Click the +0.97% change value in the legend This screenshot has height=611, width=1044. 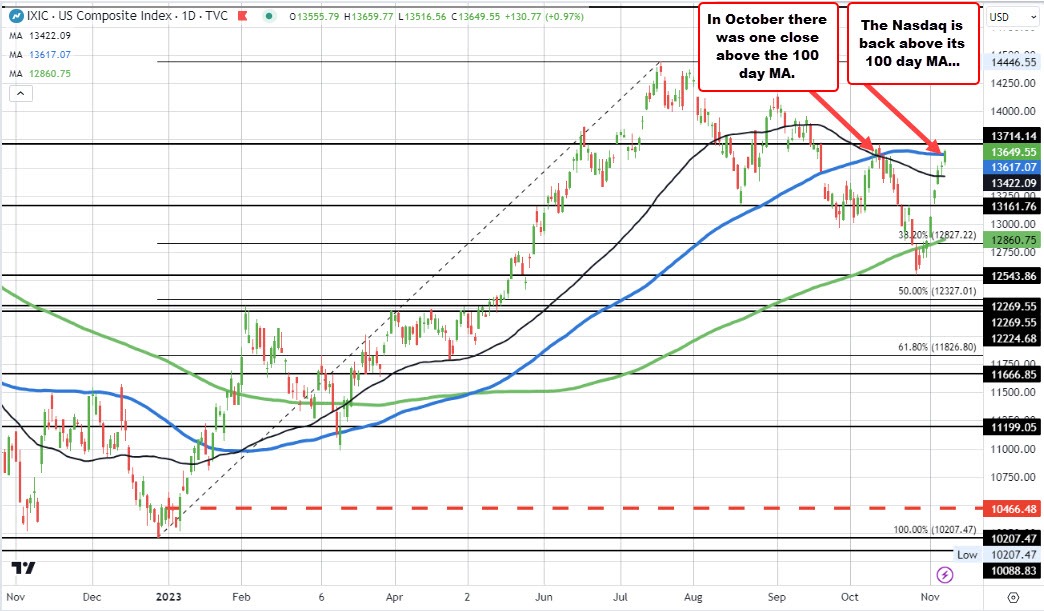pos(565,17)
